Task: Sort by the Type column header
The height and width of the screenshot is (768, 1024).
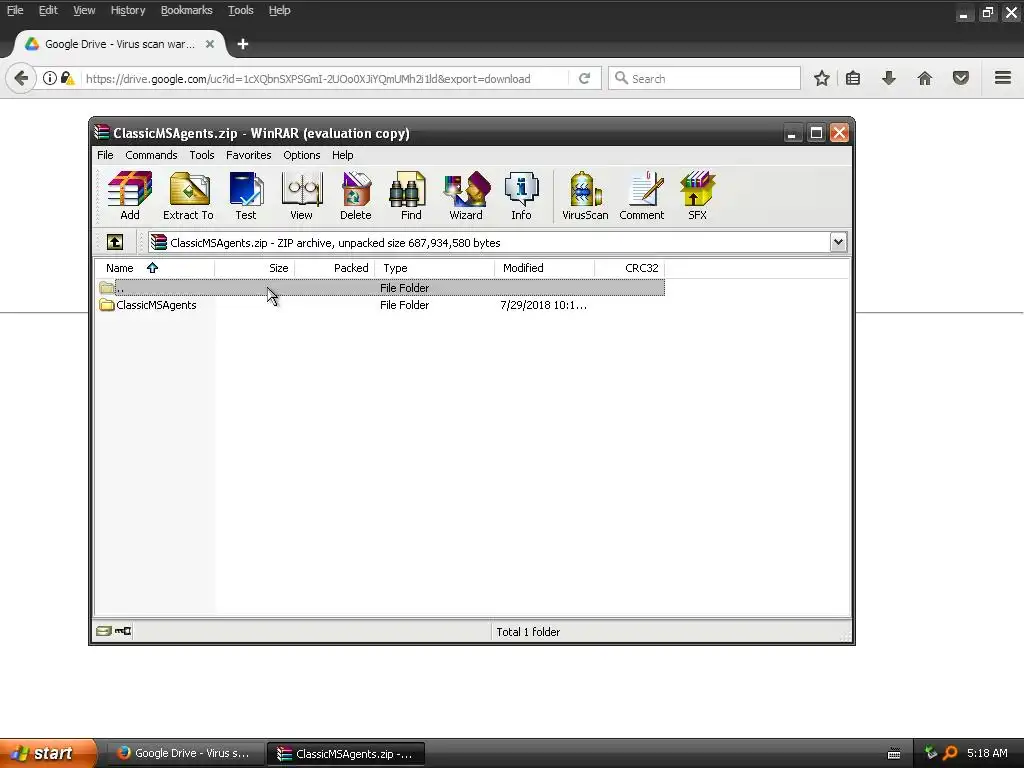Action: point(435,268)
